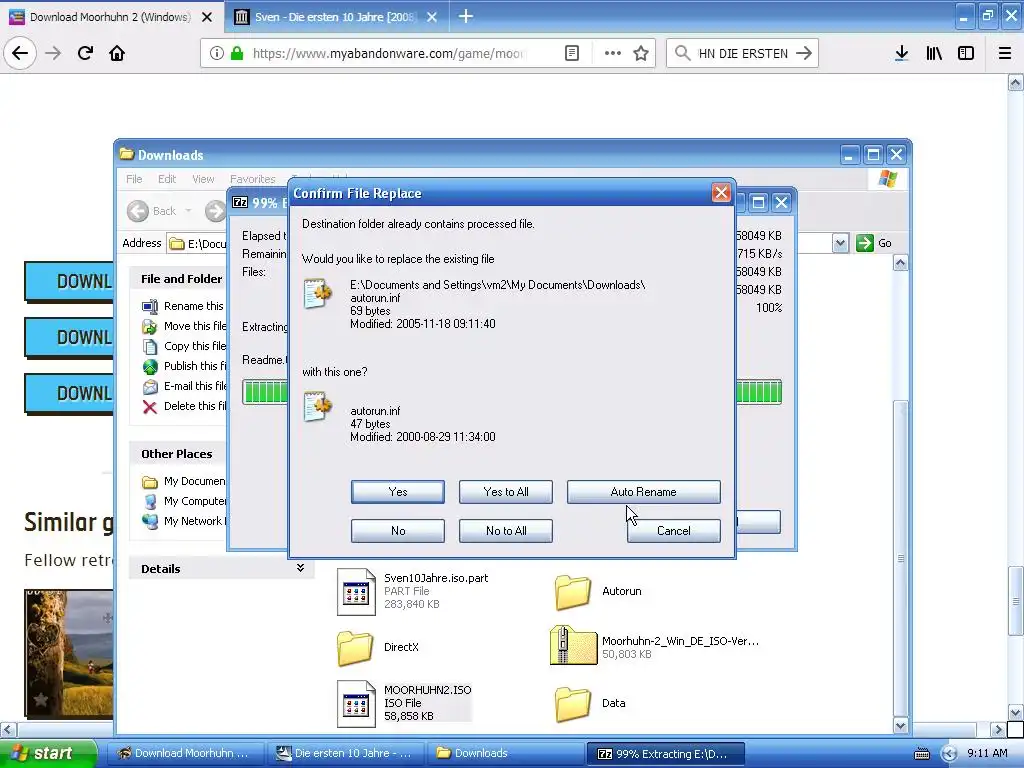Viewport: 1024px width, 768px height.
Task: Open similar game thumbnail on webpage
Action: [x=69, y=653]
